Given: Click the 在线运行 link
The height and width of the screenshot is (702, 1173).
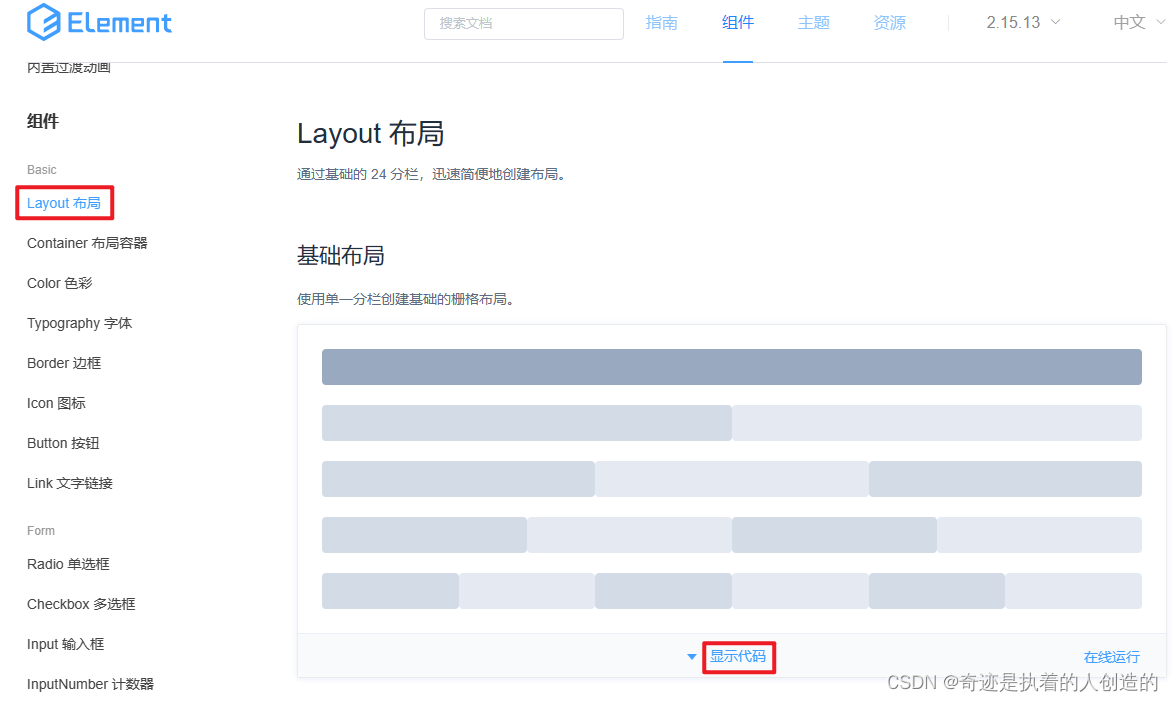Looking at the screenshot, I should pos(1111,657).
